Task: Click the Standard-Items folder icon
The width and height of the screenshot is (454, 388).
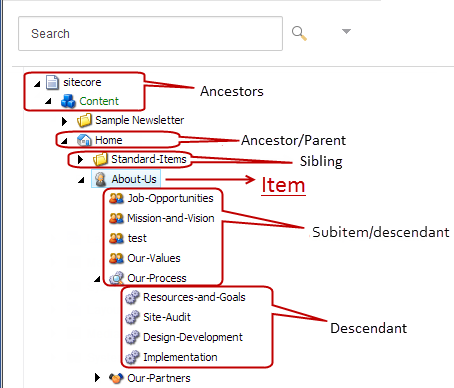Action: 100,159
